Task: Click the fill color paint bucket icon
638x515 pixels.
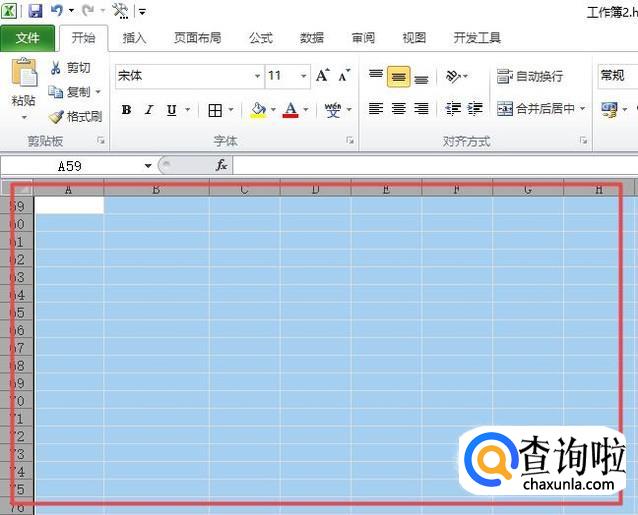Action: point(258,110)
